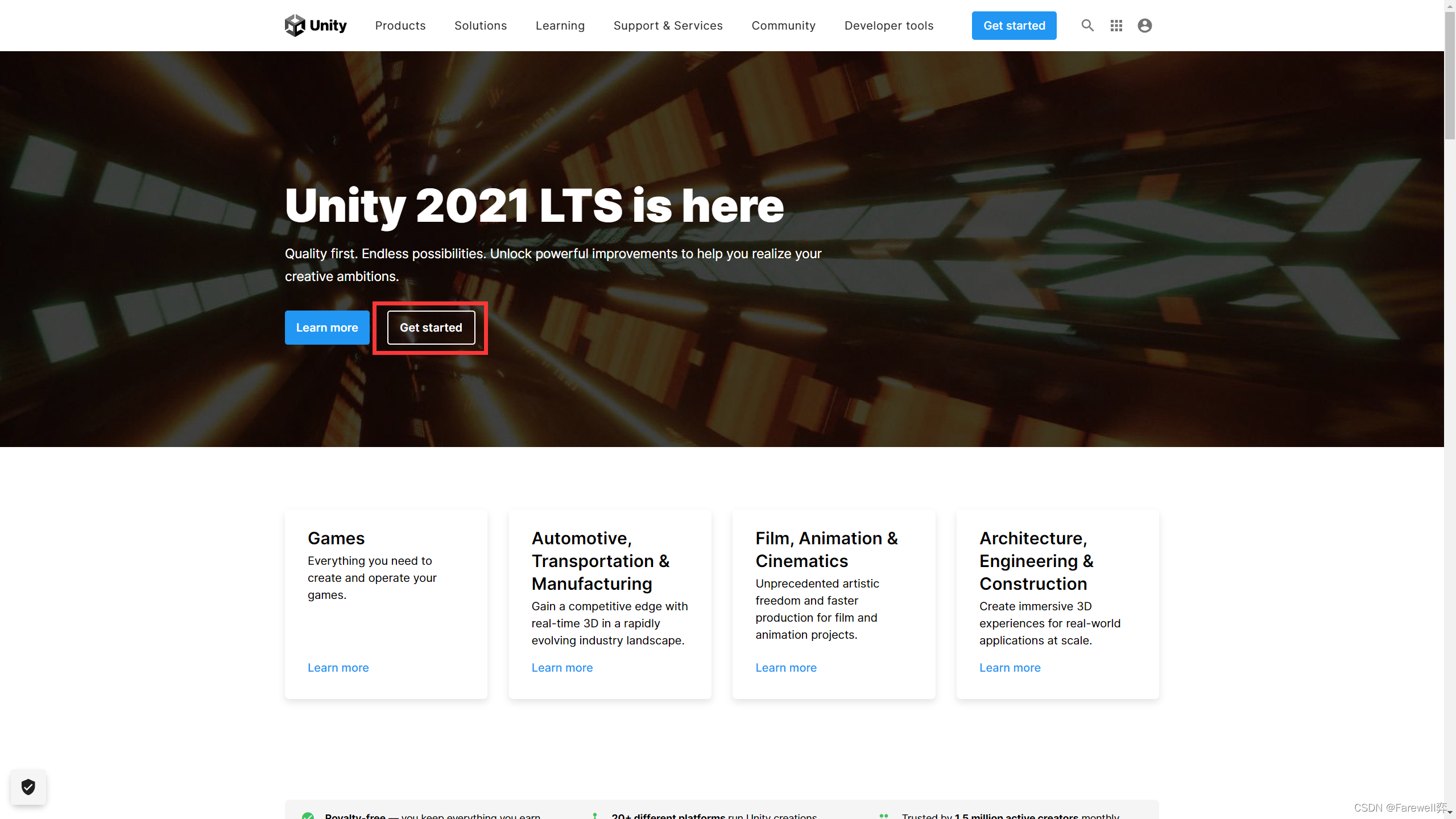1456x819 pixels.
Task: Open the search magnifier icon
Action: (1087, 25)
